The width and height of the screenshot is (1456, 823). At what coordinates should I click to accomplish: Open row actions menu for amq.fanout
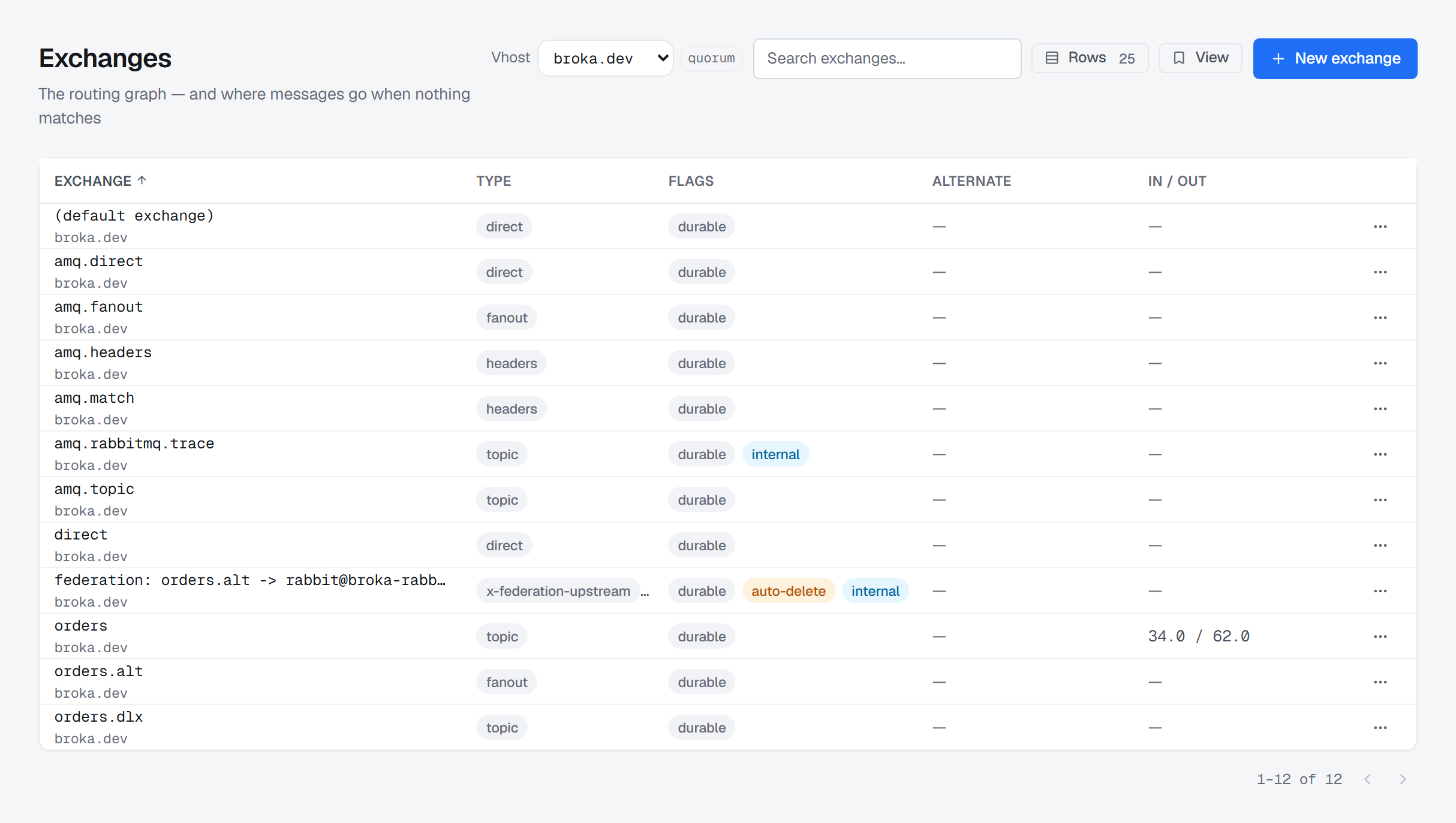(x=1380, y=318)
